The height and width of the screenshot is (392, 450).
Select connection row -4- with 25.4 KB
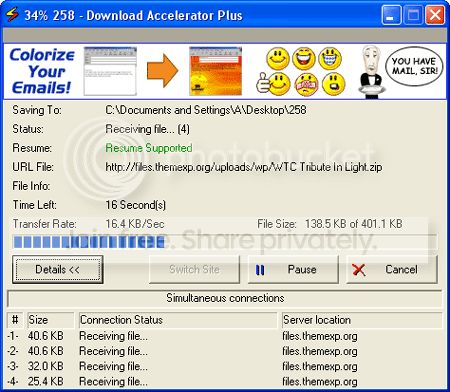[x=225, y=381]
